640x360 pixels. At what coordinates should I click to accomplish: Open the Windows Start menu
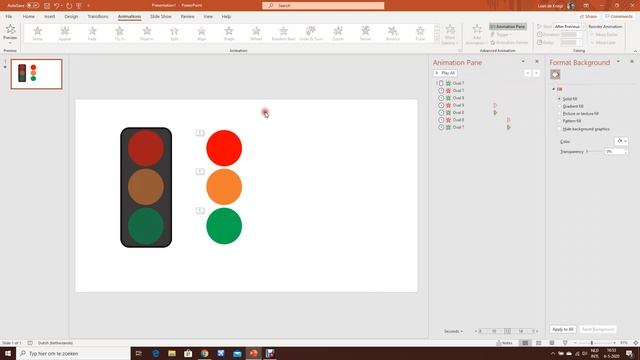[x=8, y=353]
